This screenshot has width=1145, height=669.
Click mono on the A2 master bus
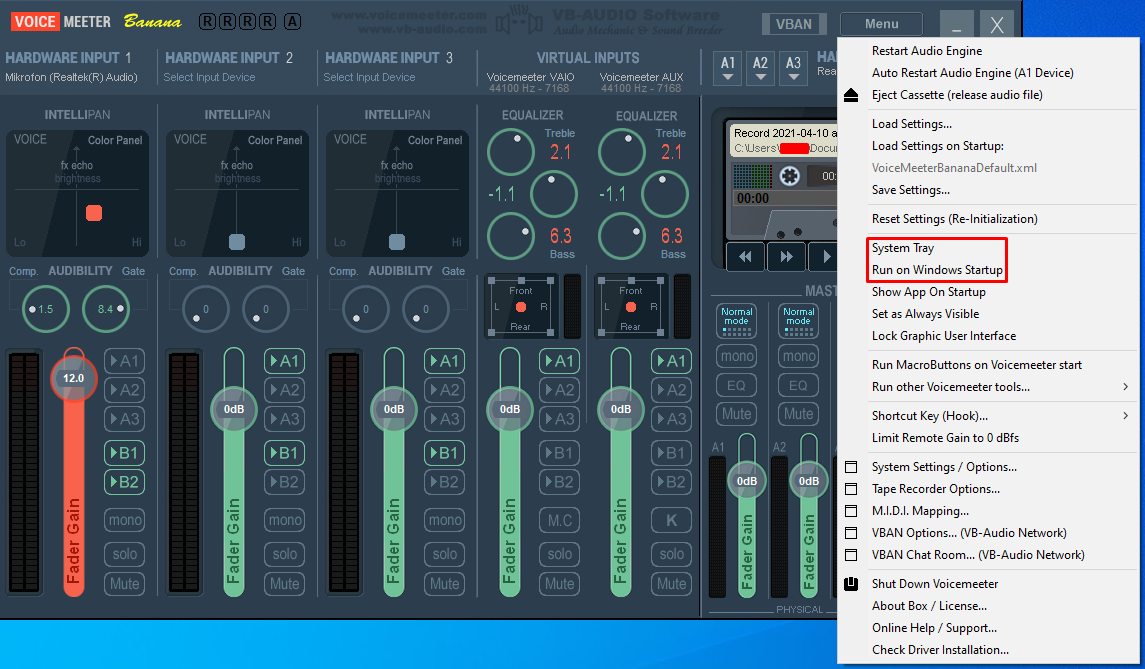point(798,356)
